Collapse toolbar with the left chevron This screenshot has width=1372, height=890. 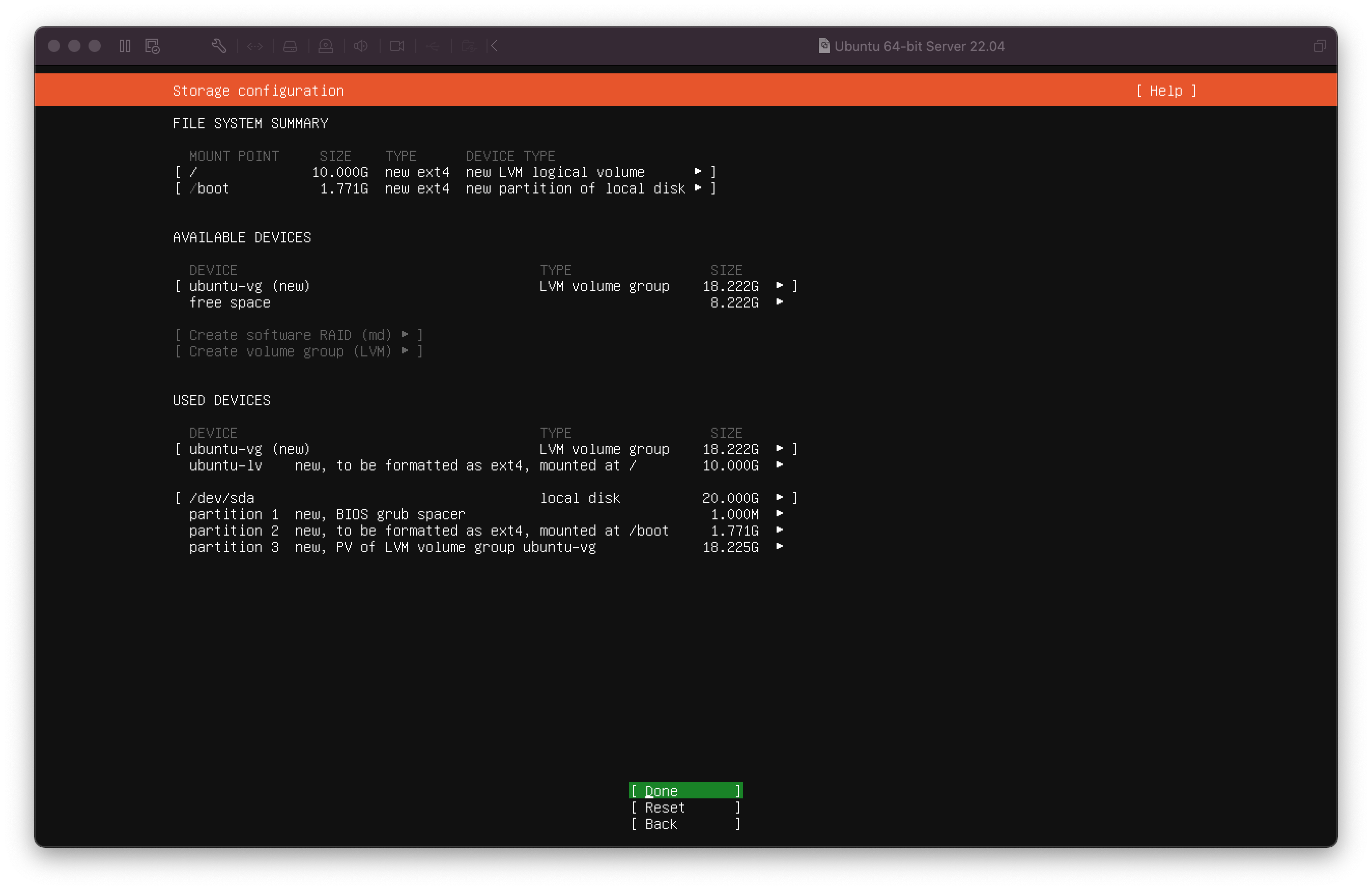click(494, 46)
